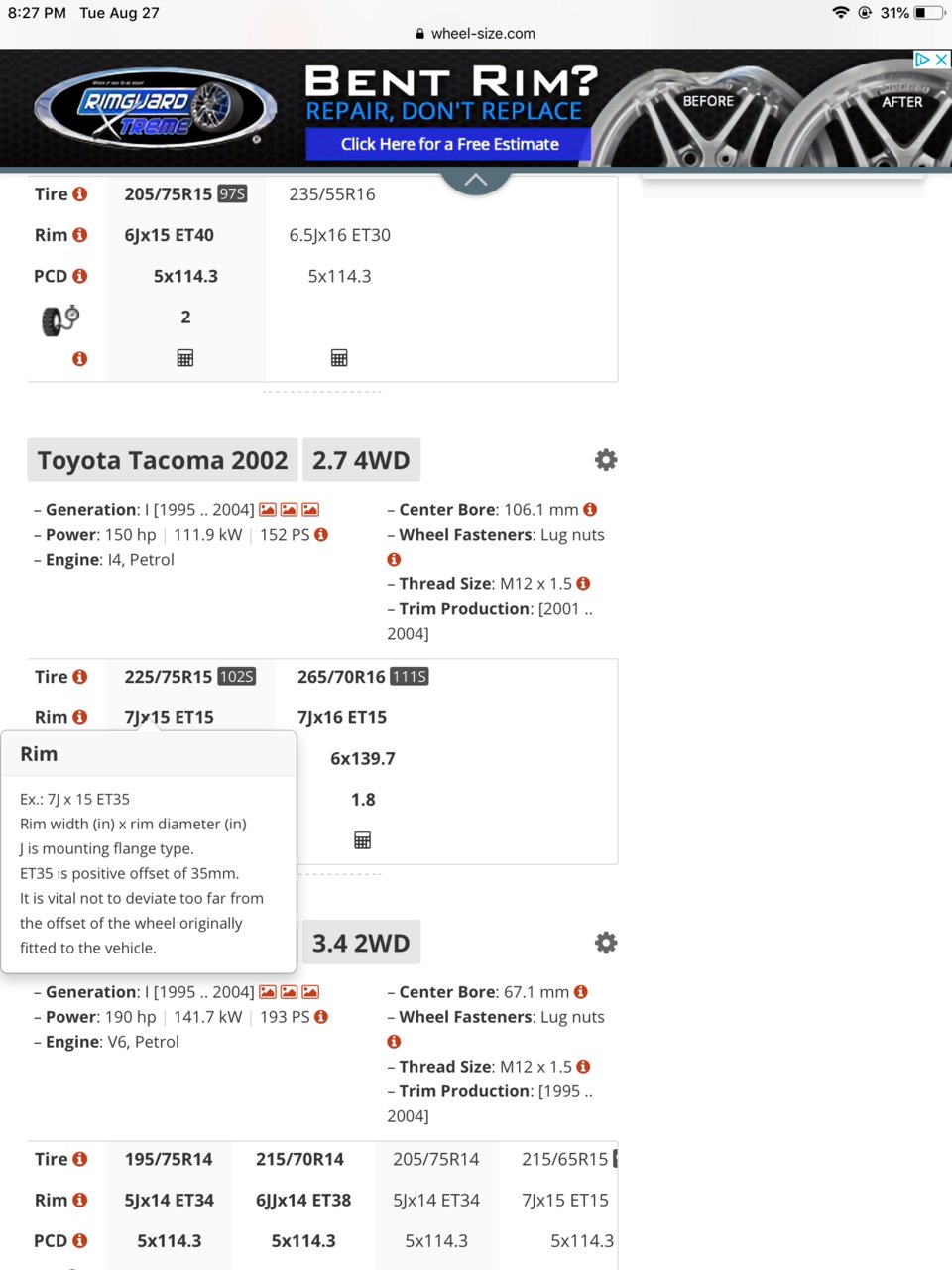952x1270 pixels.
Task: Tap the Rim info icon beside 6Jx15 ET40
Action: [x=80, y=235]
